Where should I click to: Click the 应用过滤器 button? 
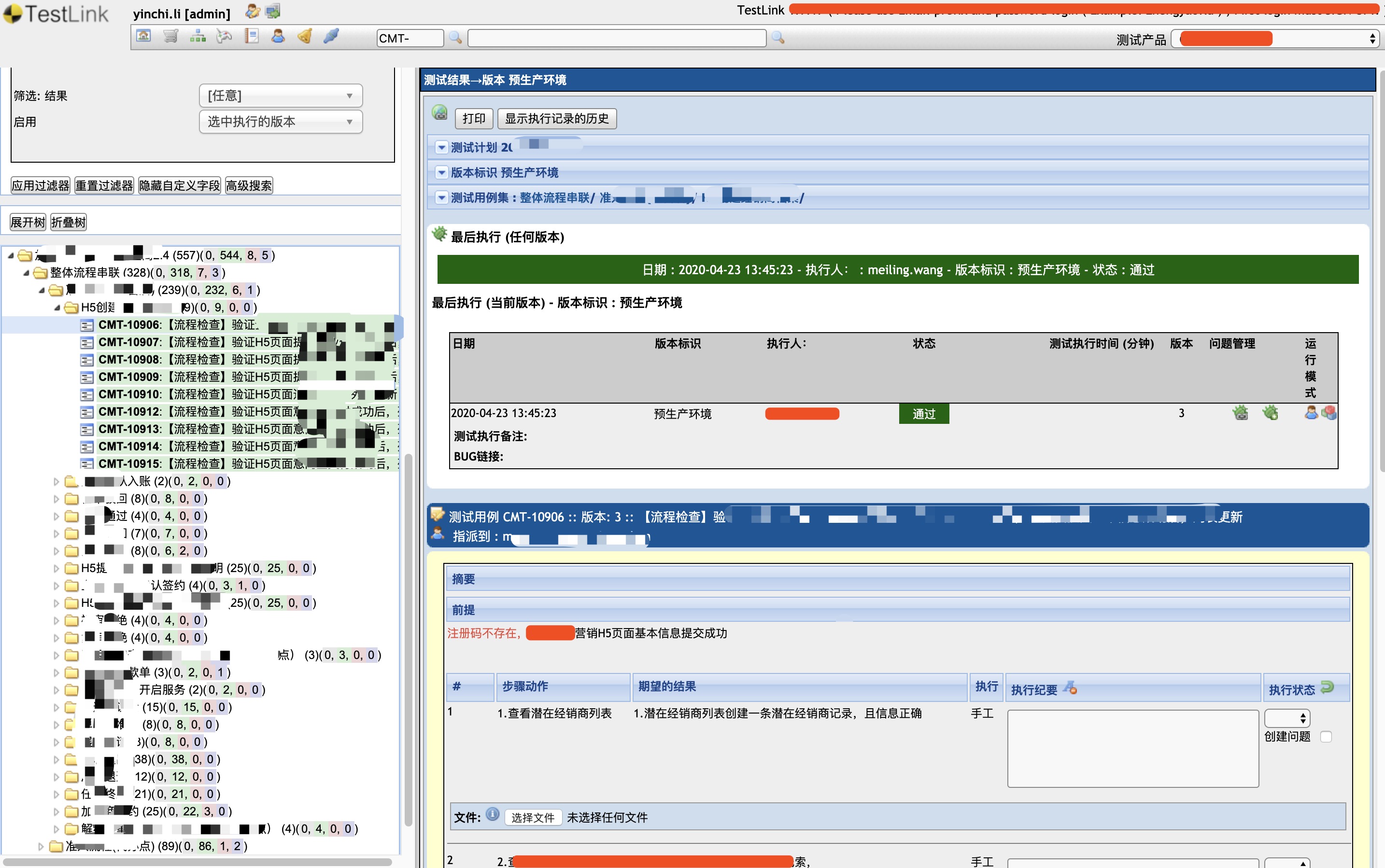pos(40,185)
